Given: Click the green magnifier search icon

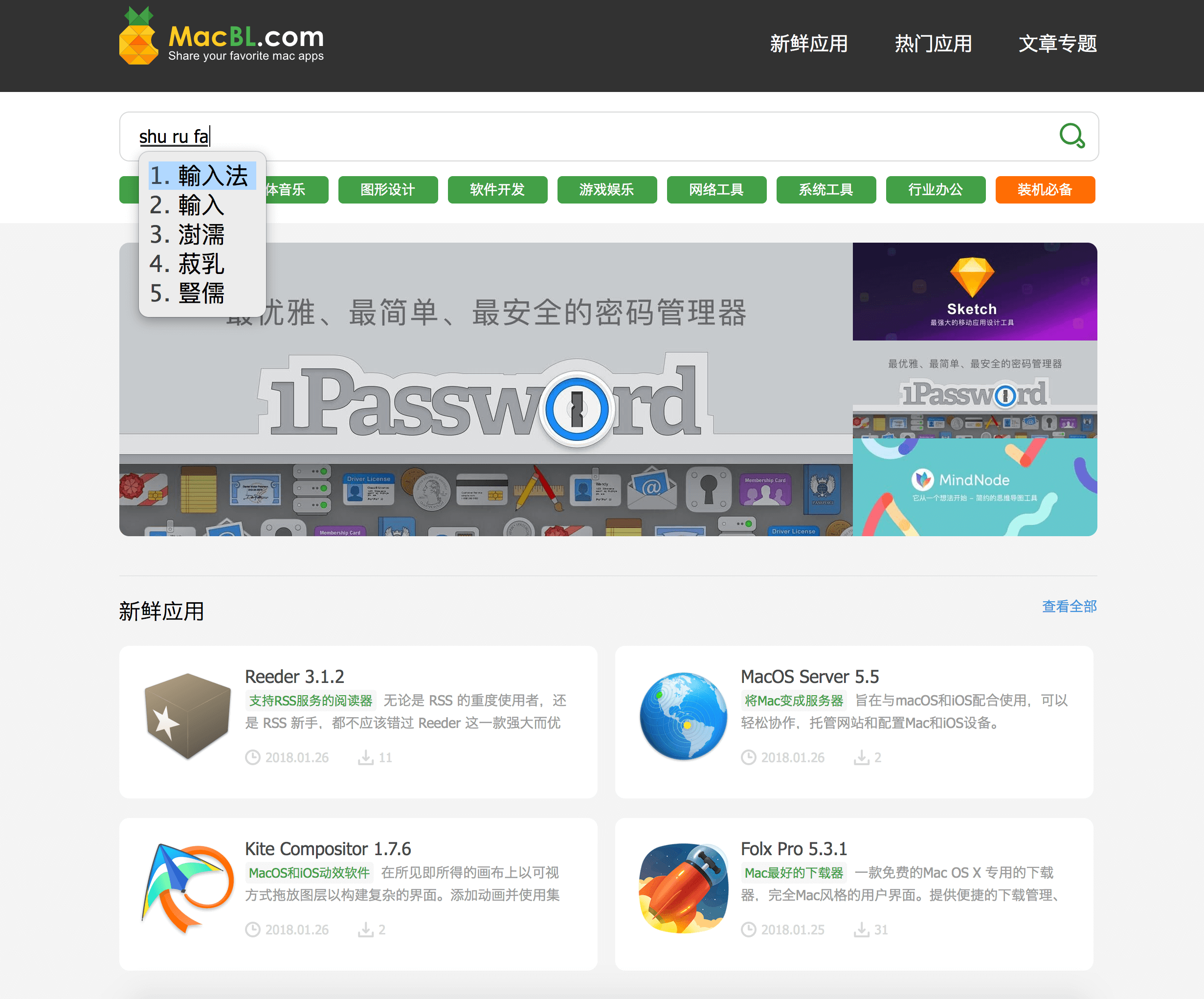Looking at the screenshot, I should coord(1071,136).
